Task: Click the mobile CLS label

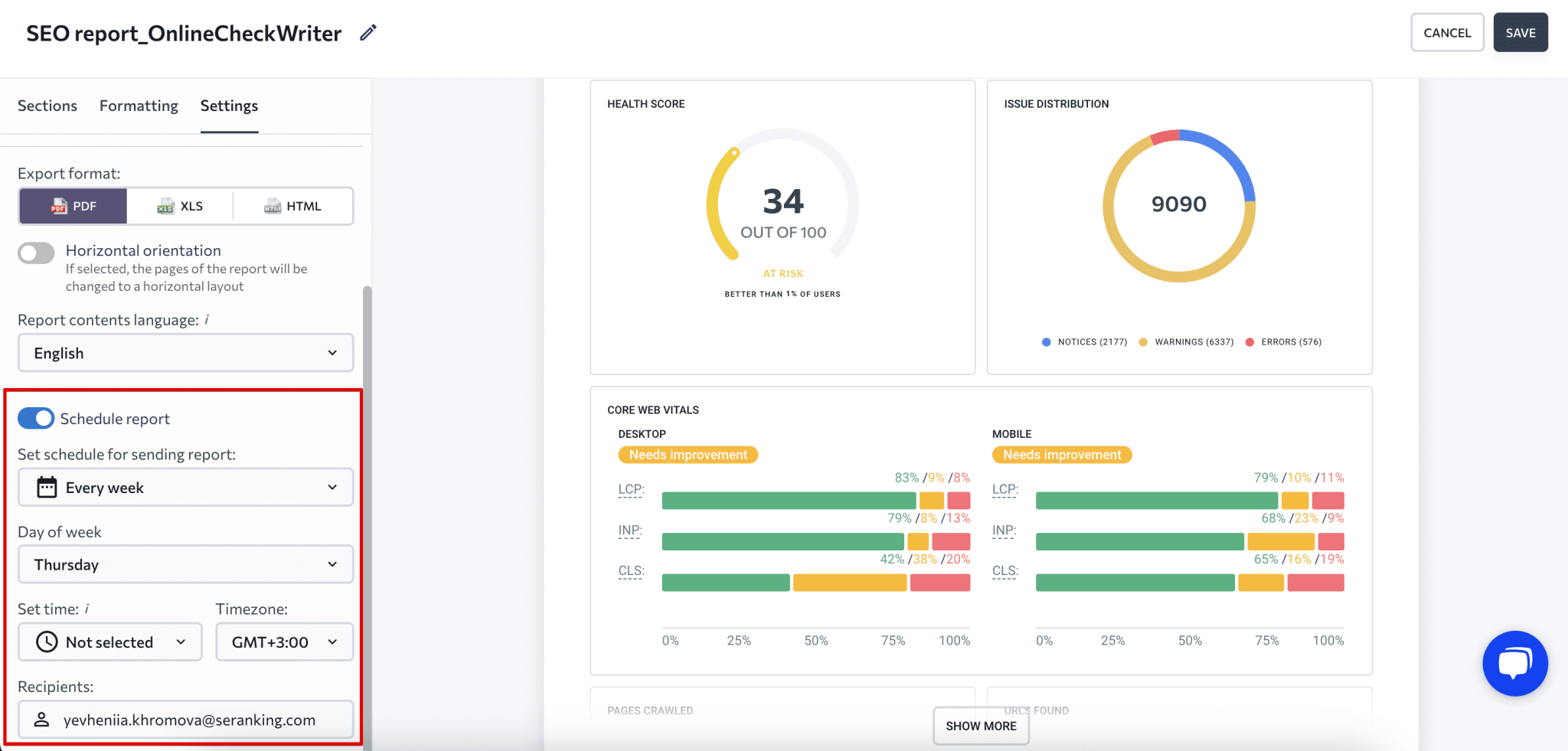Action: (1004, 571)
